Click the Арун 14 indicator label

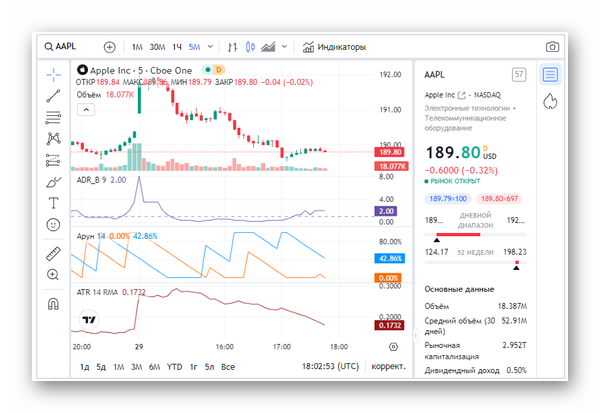click(91, 236)
